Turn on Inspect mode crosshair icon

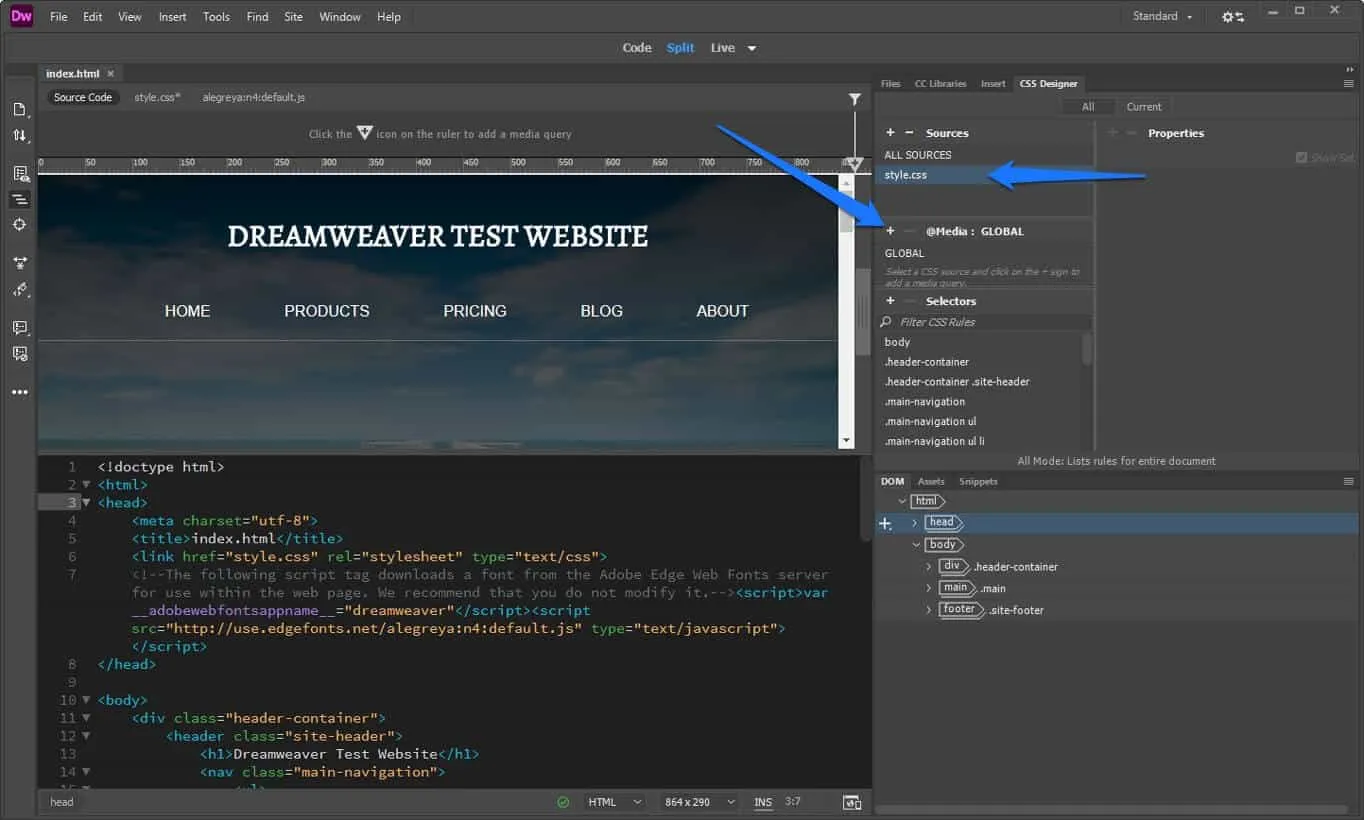(20, 225)
